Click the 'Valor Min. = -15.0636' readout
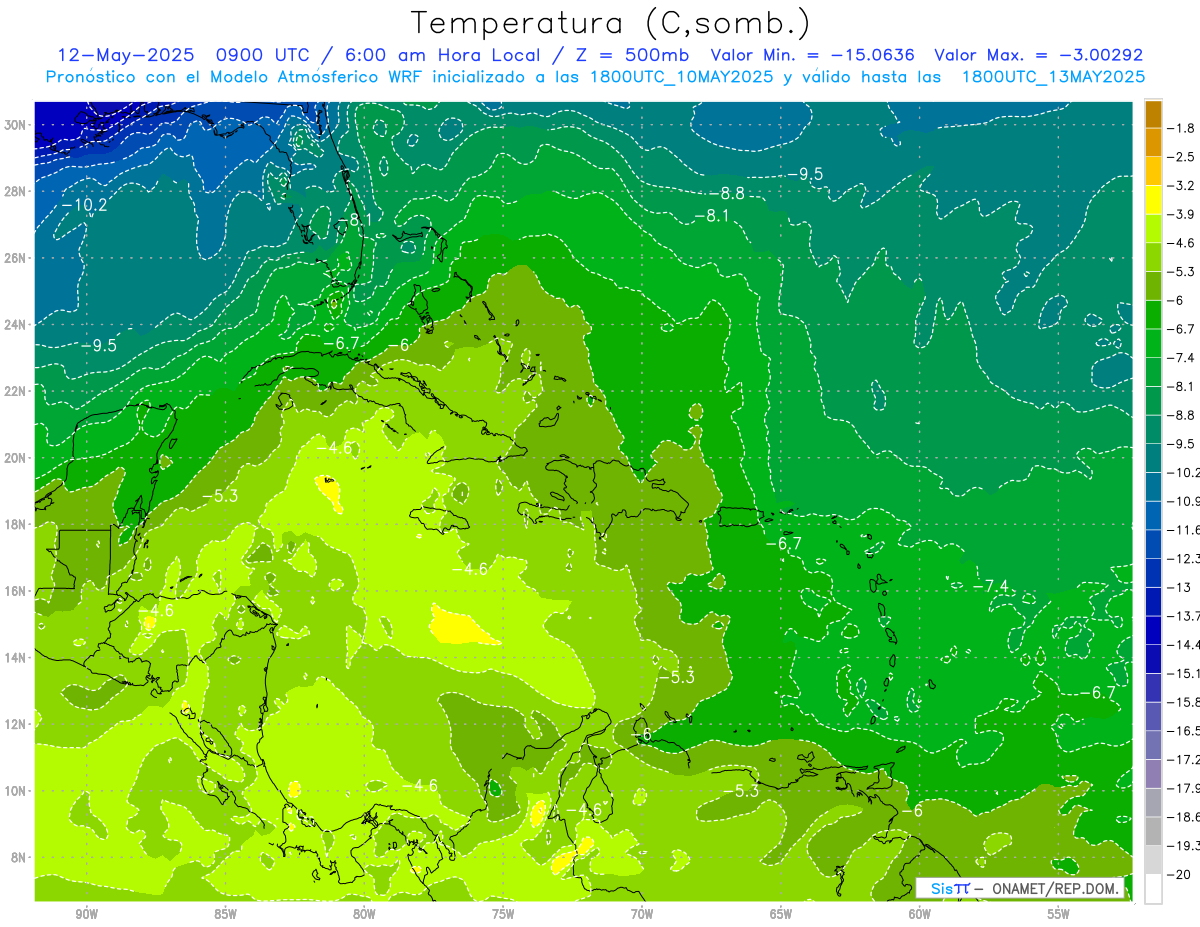The width and height of the screenshot is (1200, 927). click(814, 55)
